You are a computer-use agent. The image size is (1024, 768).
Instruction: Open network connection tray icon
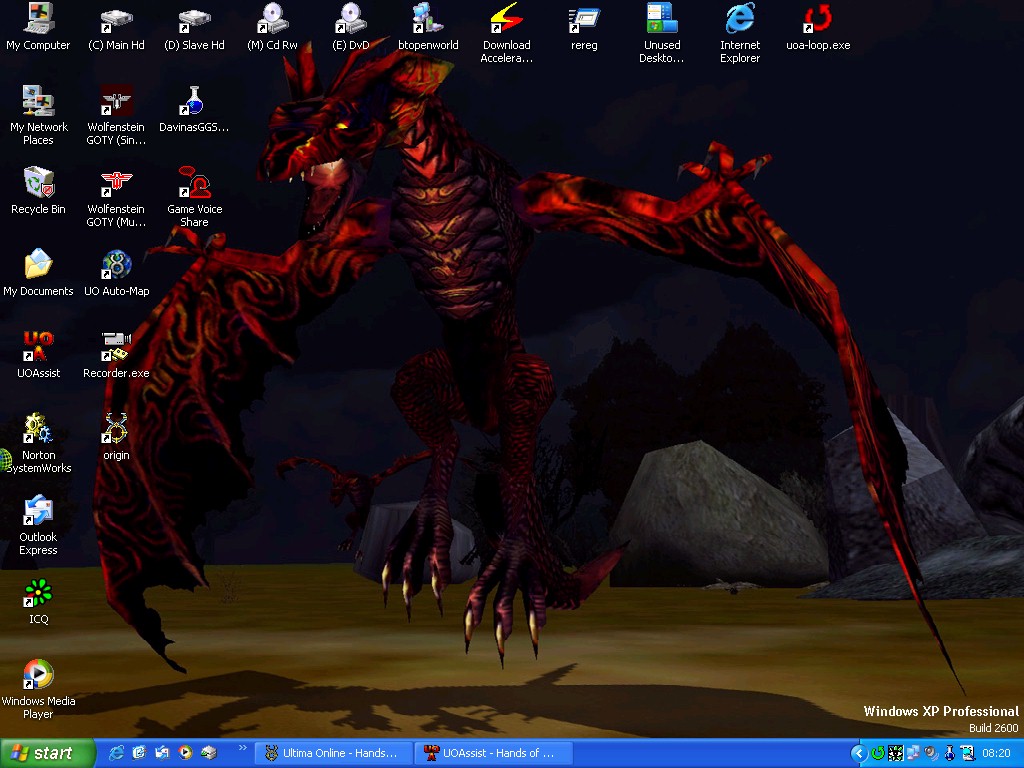click(914, 753)
